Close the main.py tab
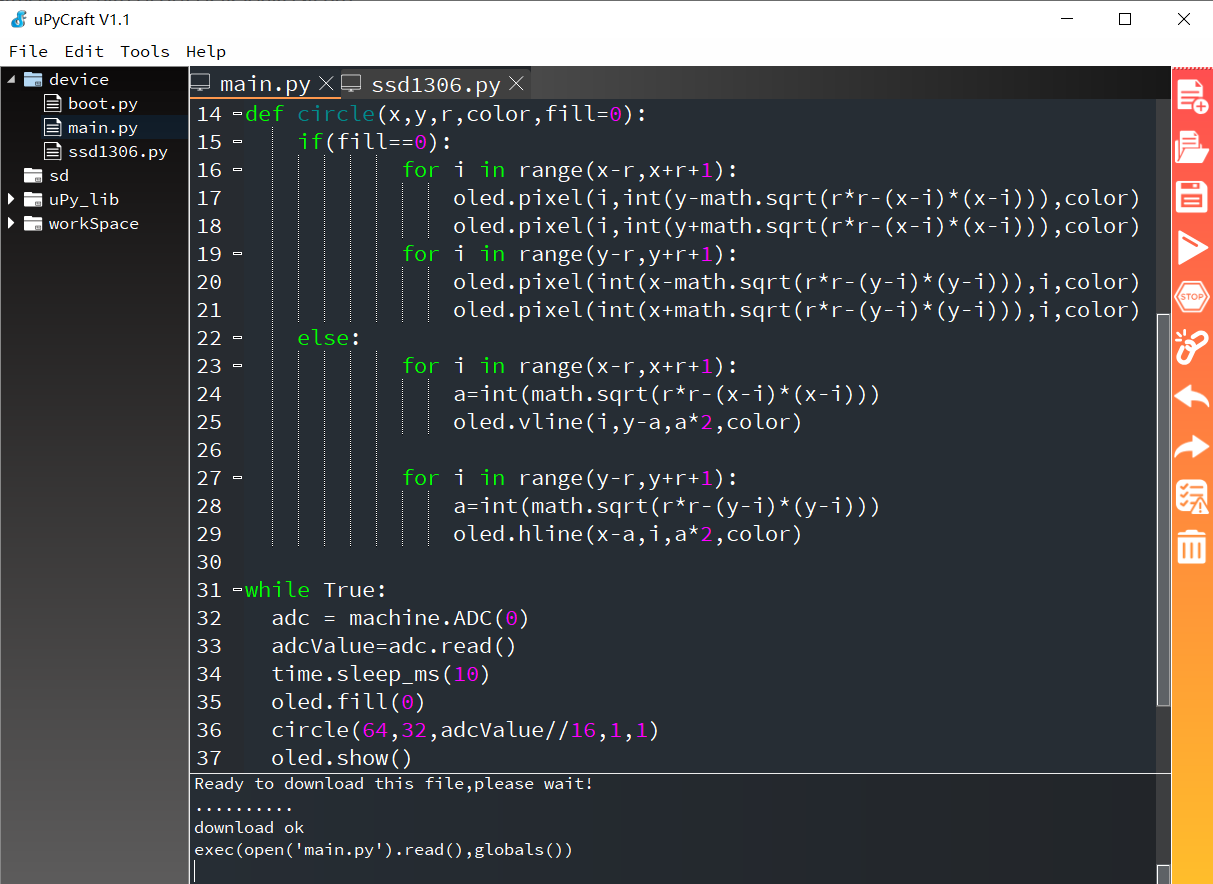The height and width of the screenshot is (884, 1213). point(325,84)
